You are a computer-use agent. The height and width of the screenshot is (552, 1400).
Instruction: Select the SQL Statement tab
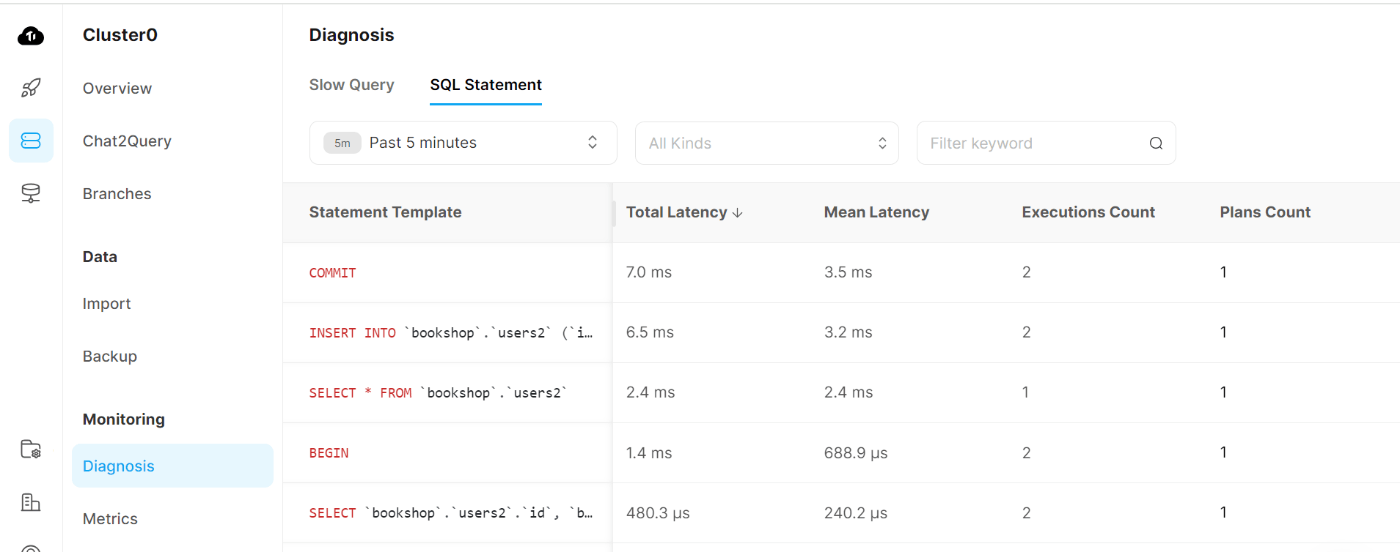pyautogui.click(x=486, y=85)
